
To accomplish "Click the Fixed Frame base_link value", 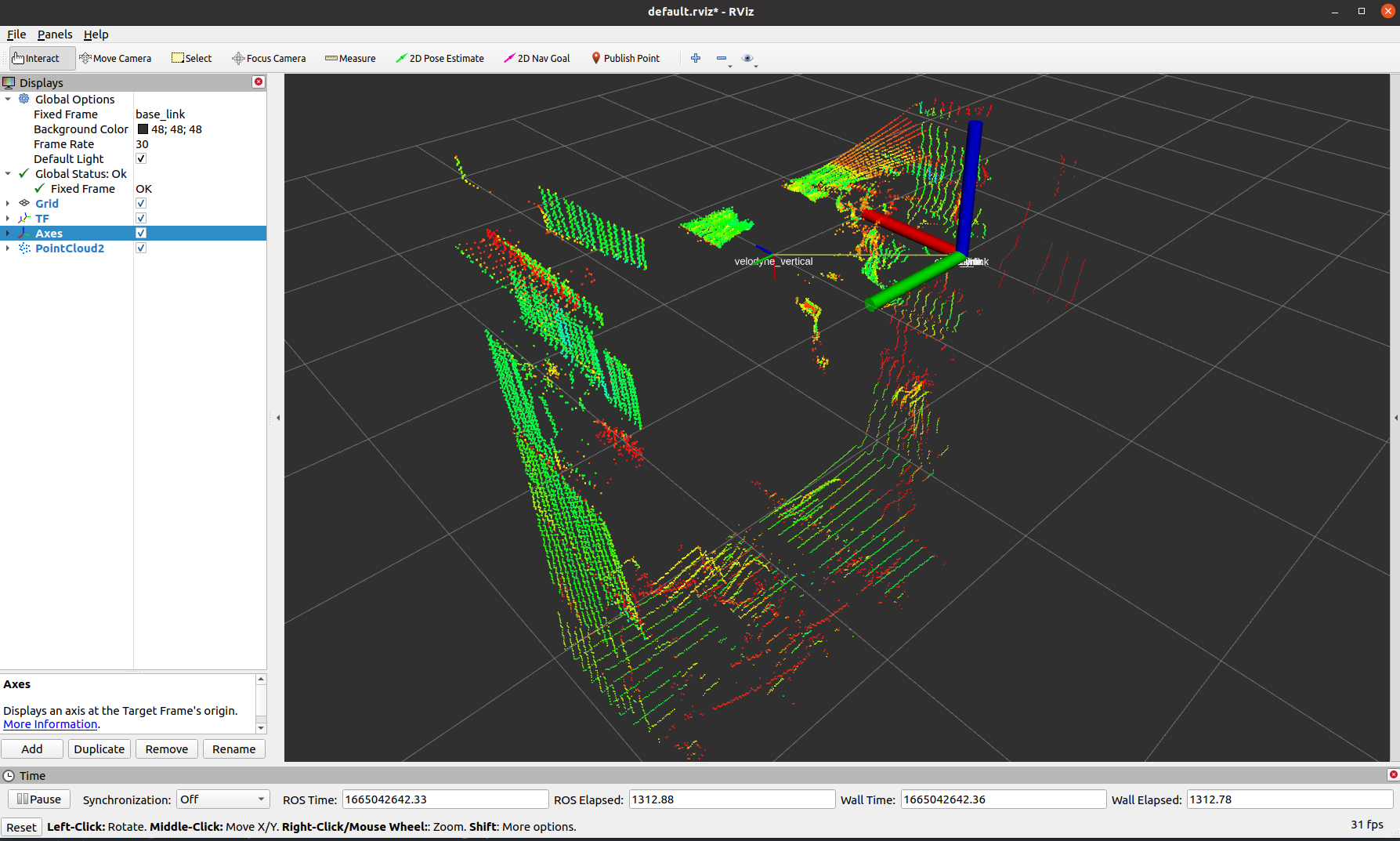I will click(x=161, y=114).
